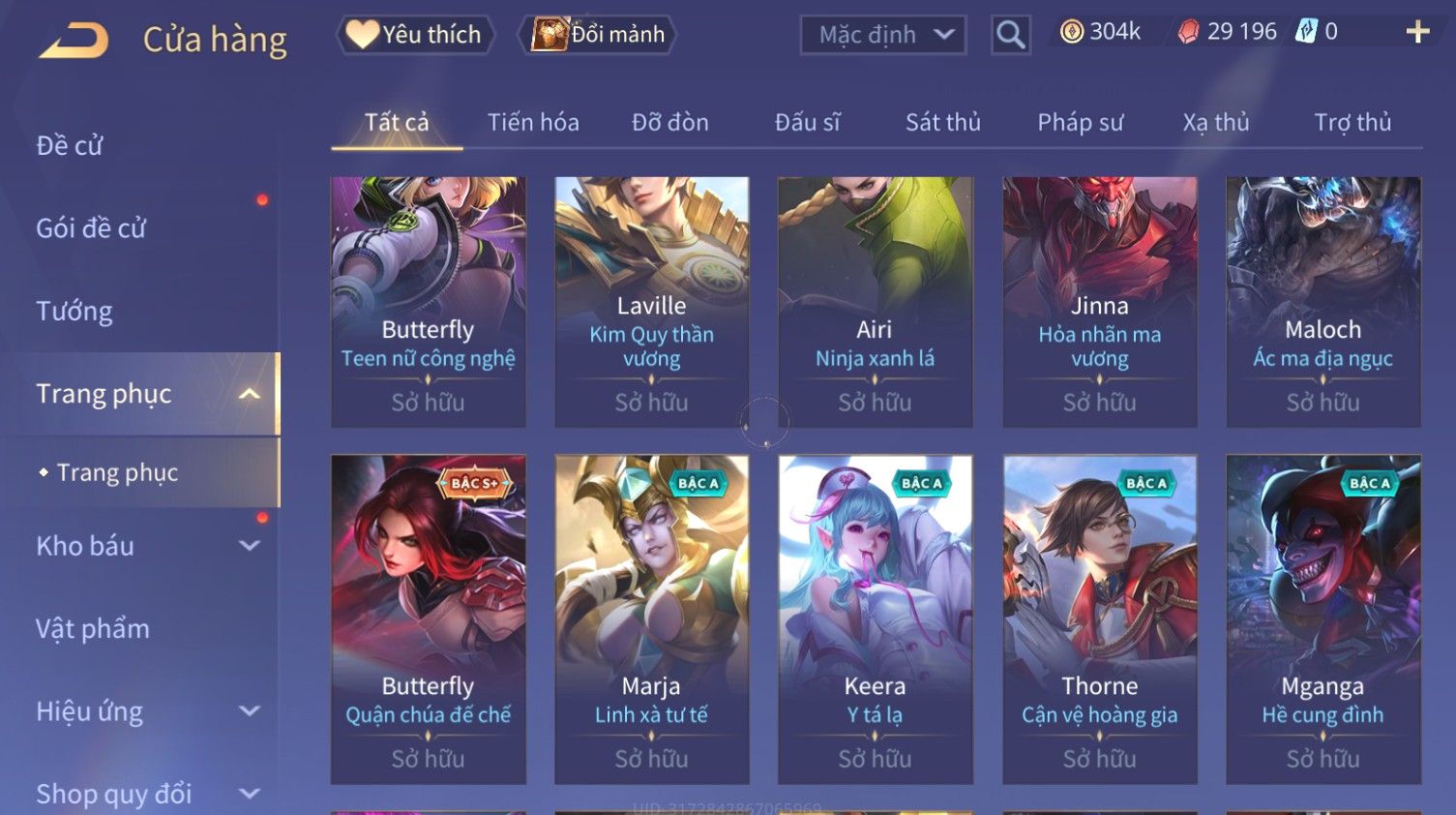Expand the Shop quy đổi section
The width and height of the screenshot is (1456, 815).
pos(250,794)
